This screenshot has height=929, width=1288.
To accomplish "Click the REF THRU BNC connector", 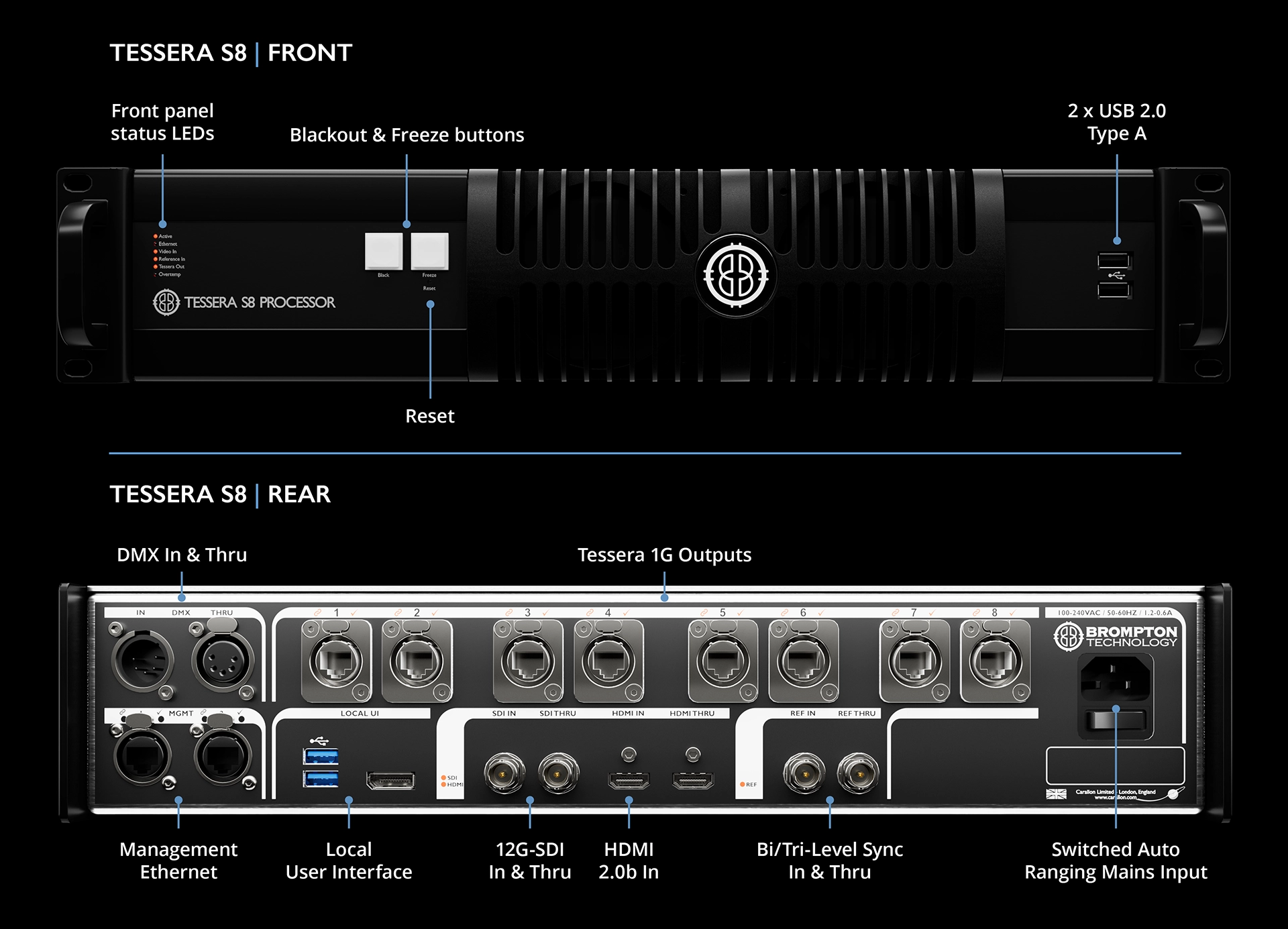I will point(858,773).
